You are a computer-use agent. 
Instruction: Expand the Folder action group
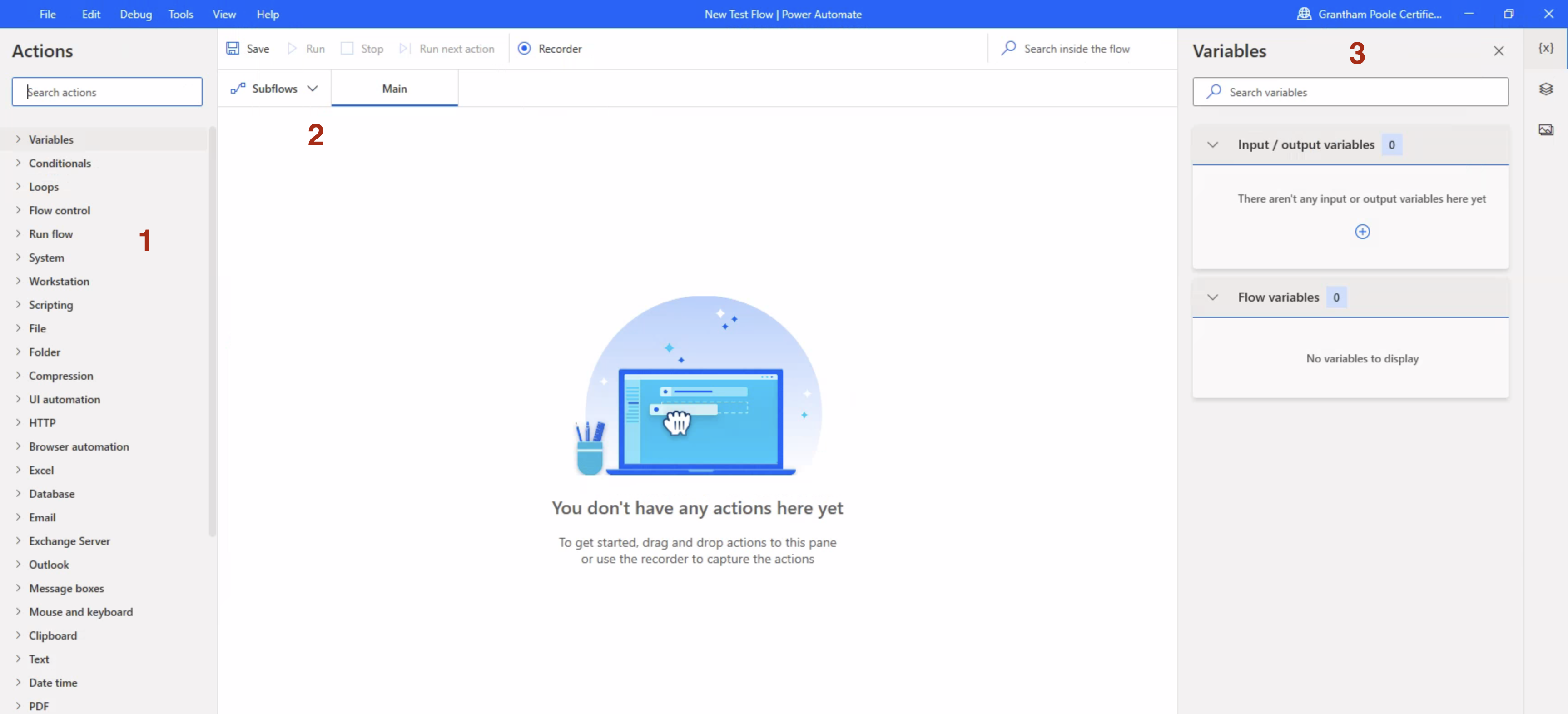[x=18, y=352]
